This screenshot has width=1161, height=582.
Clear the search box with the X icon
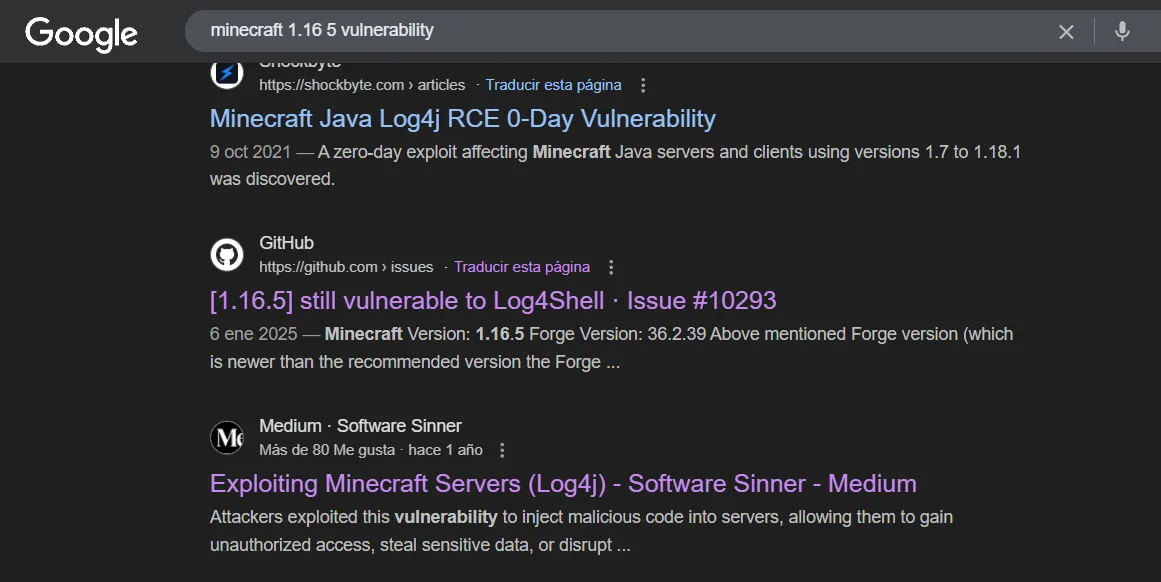coord(1066,32)
